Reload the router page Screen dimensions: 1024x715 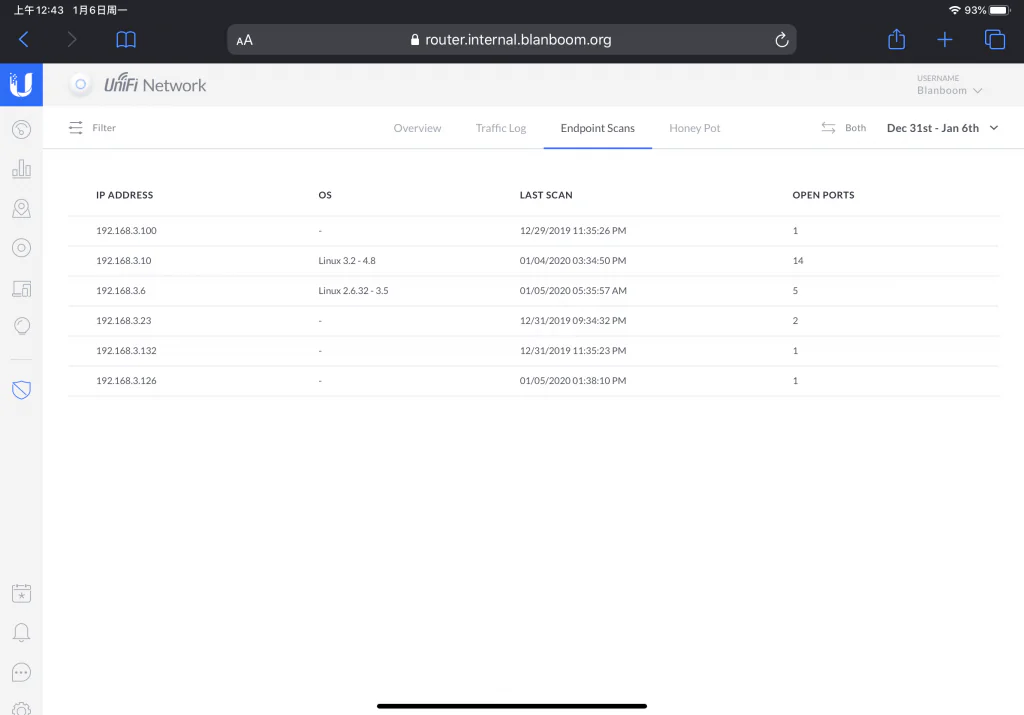(781, 40)
